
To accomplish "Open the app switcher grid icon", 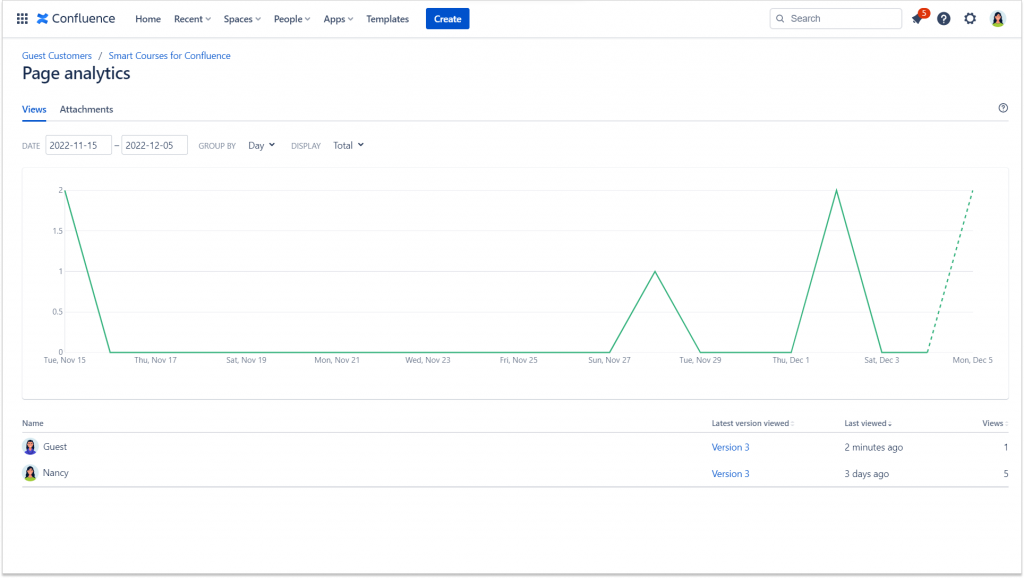I will tap(23, 17).
